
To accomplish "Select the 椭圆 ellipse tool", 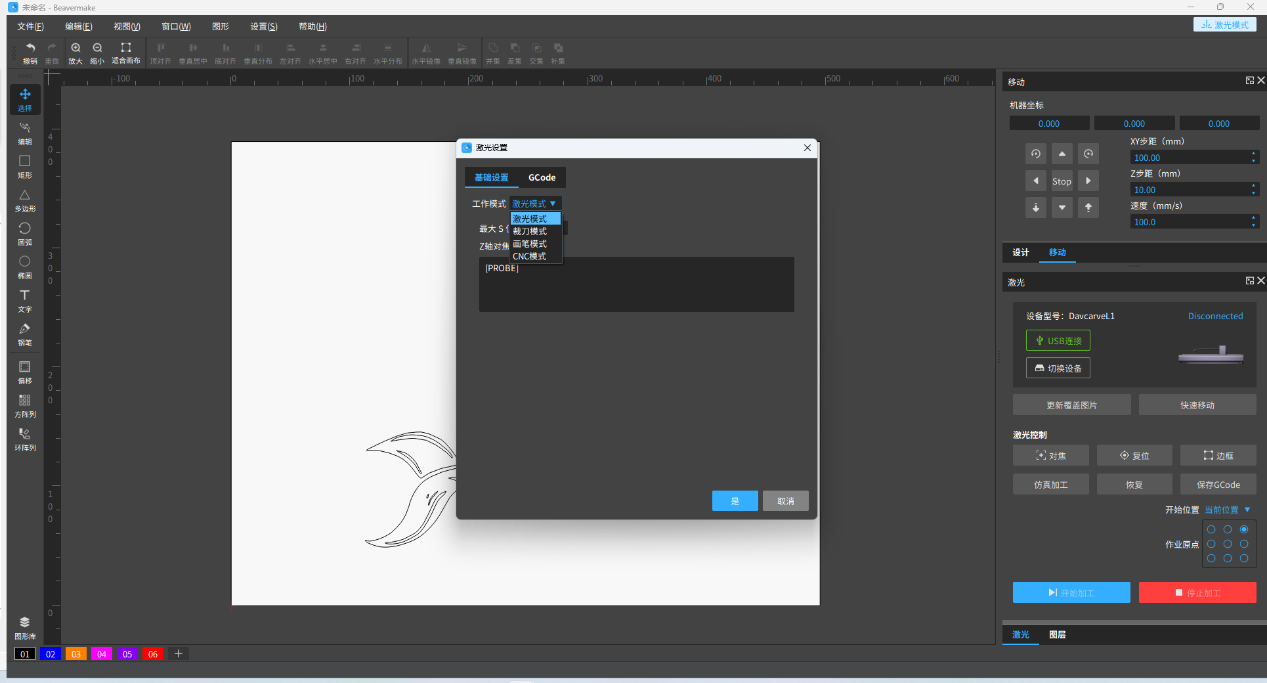I will (x=25, y=266).
